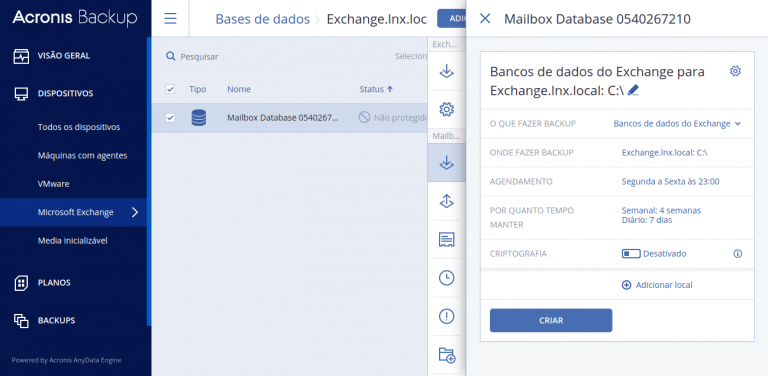
Task: Click the Dispositivos computer icon
Action: pyautogui.click(x=21, y=94)
